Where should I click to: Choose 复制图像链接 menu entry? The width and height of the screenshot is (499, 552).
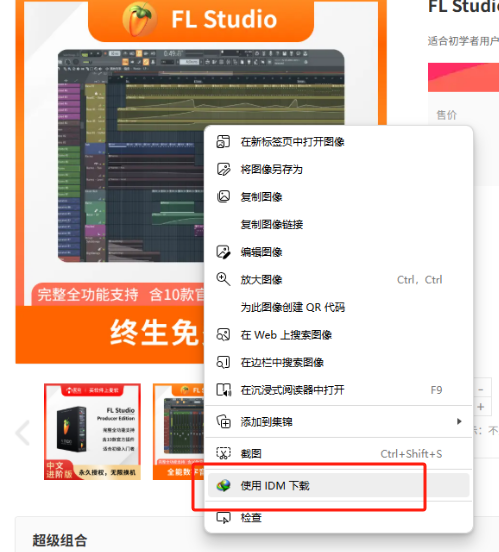click(x=338, y=224)
